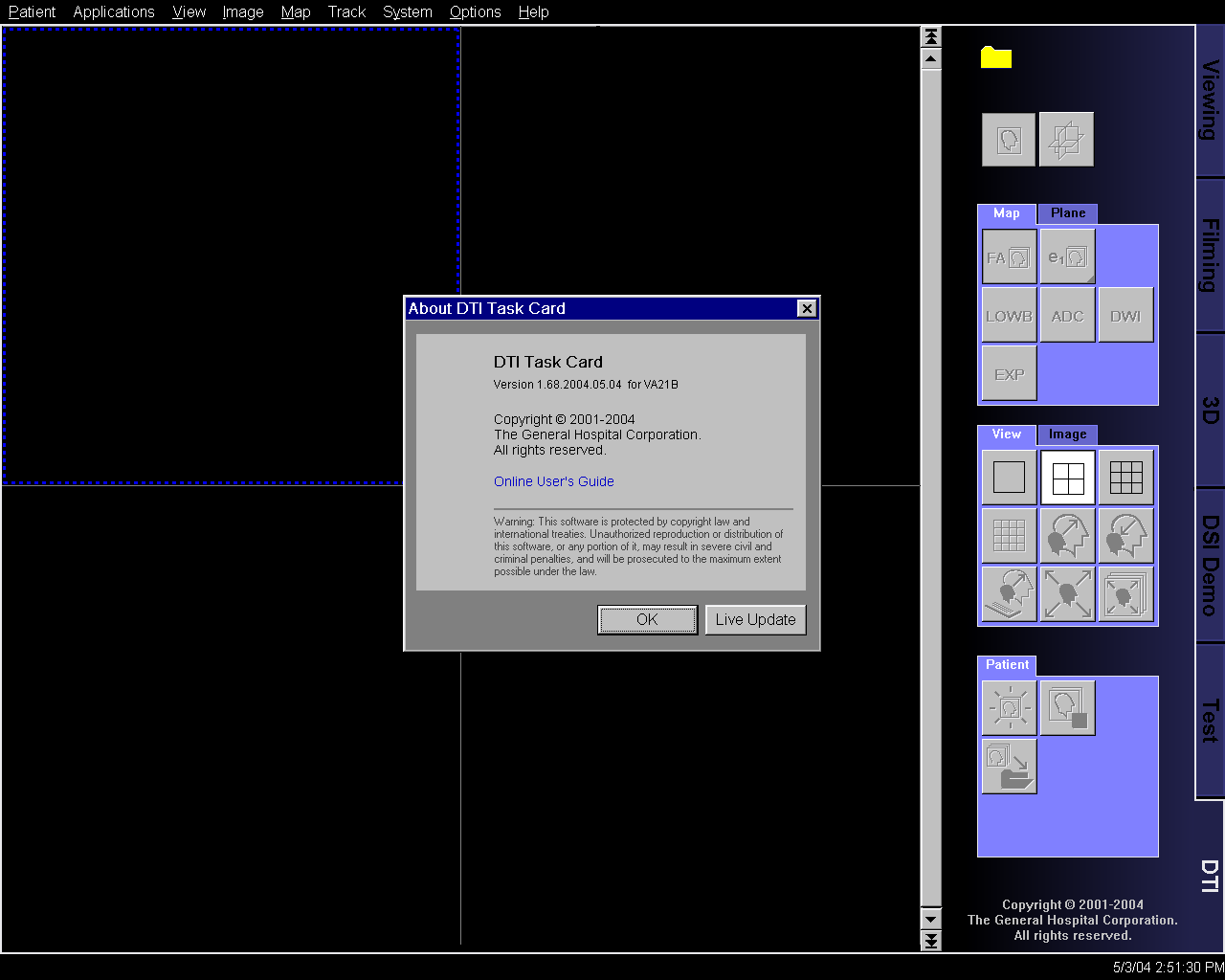
Task: Click stacked images fit-to-window icon
Action: tap(1125, 593)
